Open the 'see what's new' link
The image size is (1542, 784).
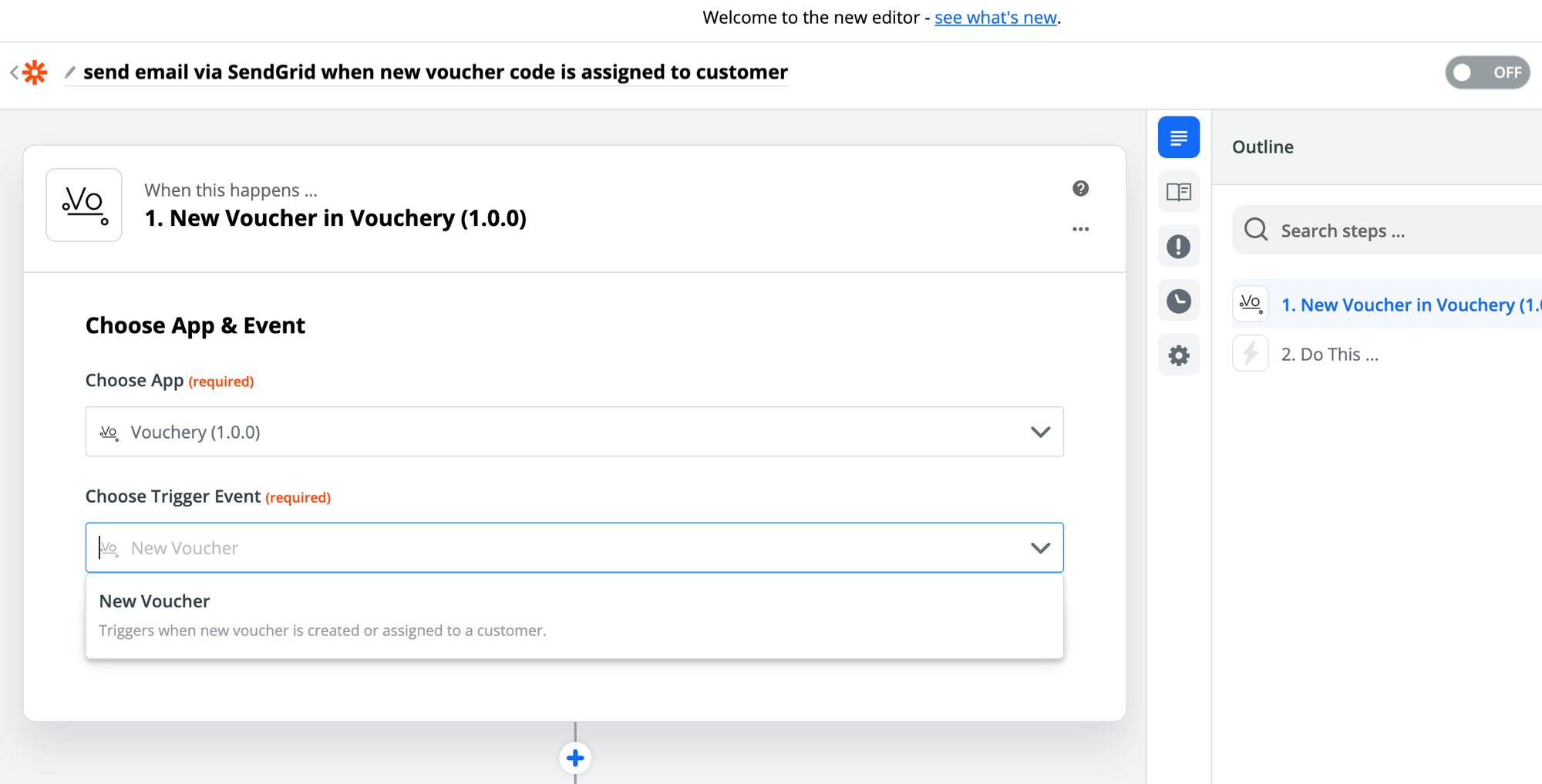pos(995,18)
